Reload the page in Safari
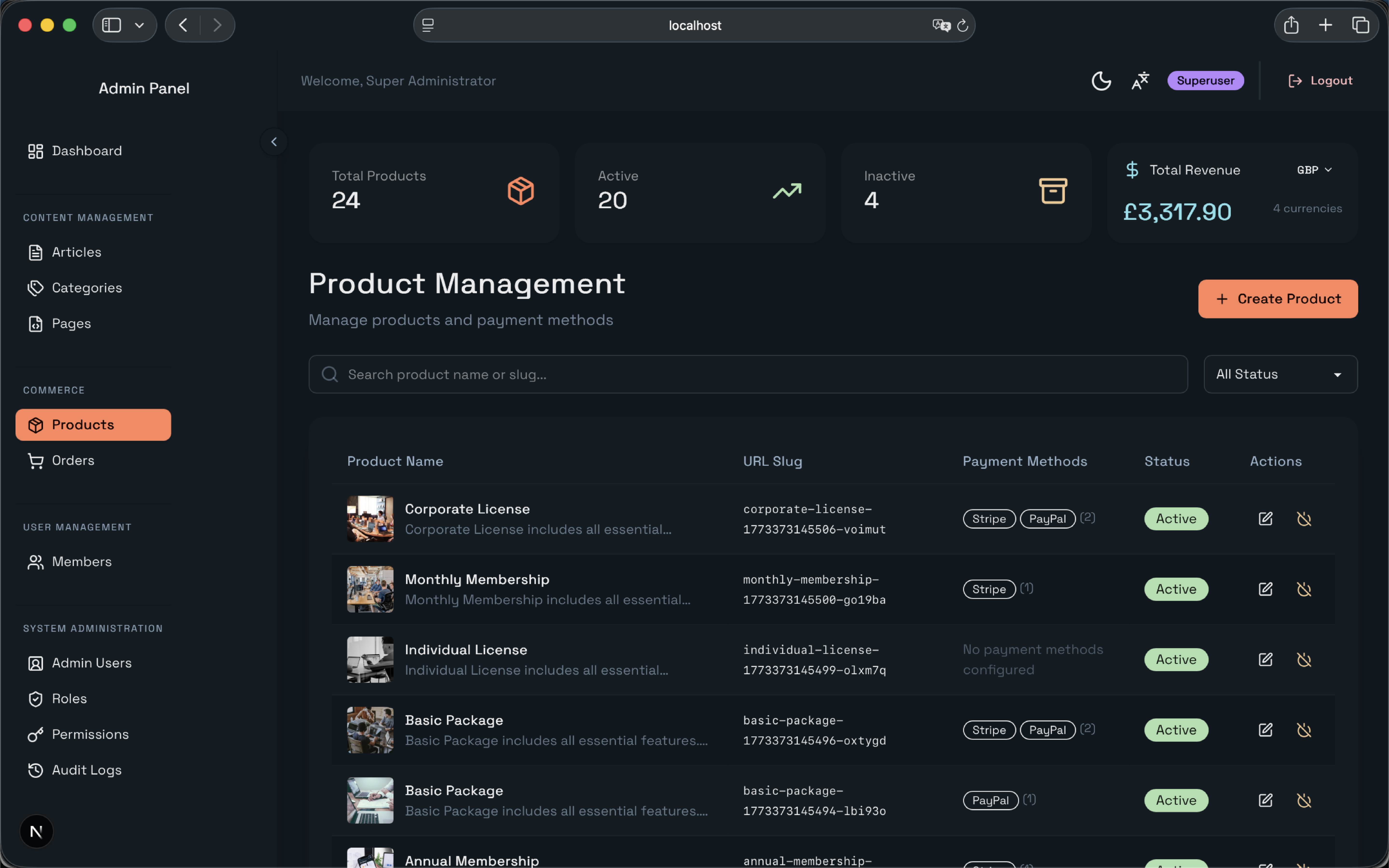Image resolution: width=1389 pixels, height=868 pixels. coord(963,25)
